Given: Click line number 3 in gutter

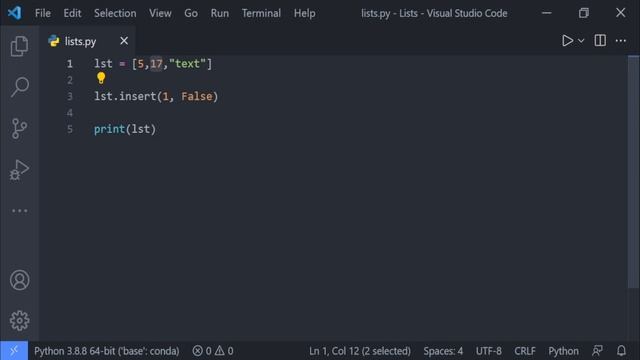Looking at the screenshot, I should tap(70, 96).
